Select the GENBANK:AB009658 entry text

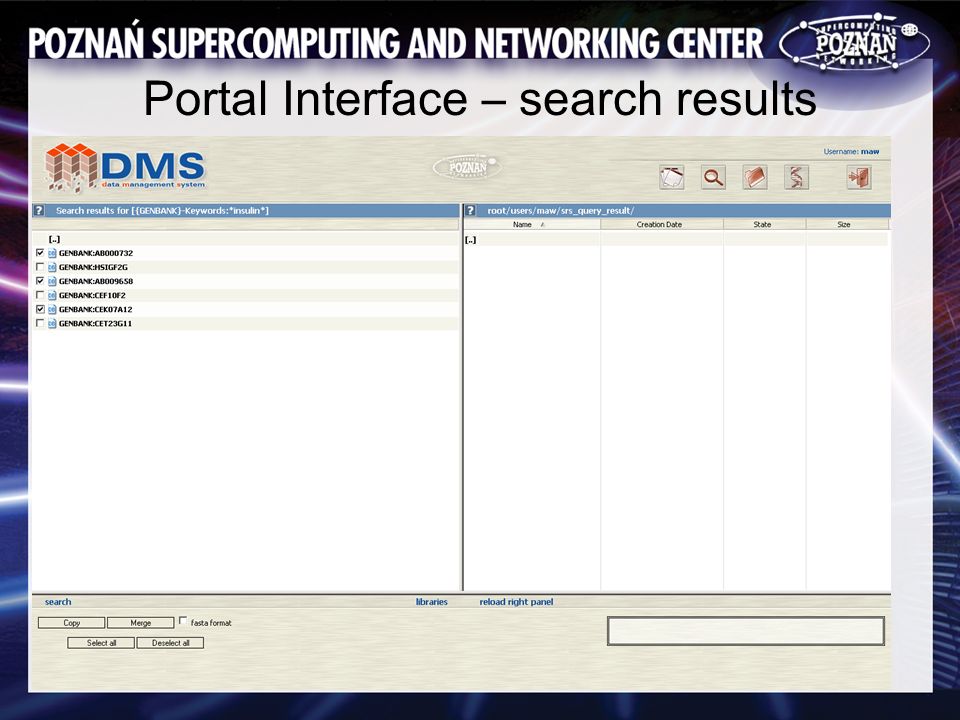click(x=96, y=281)
